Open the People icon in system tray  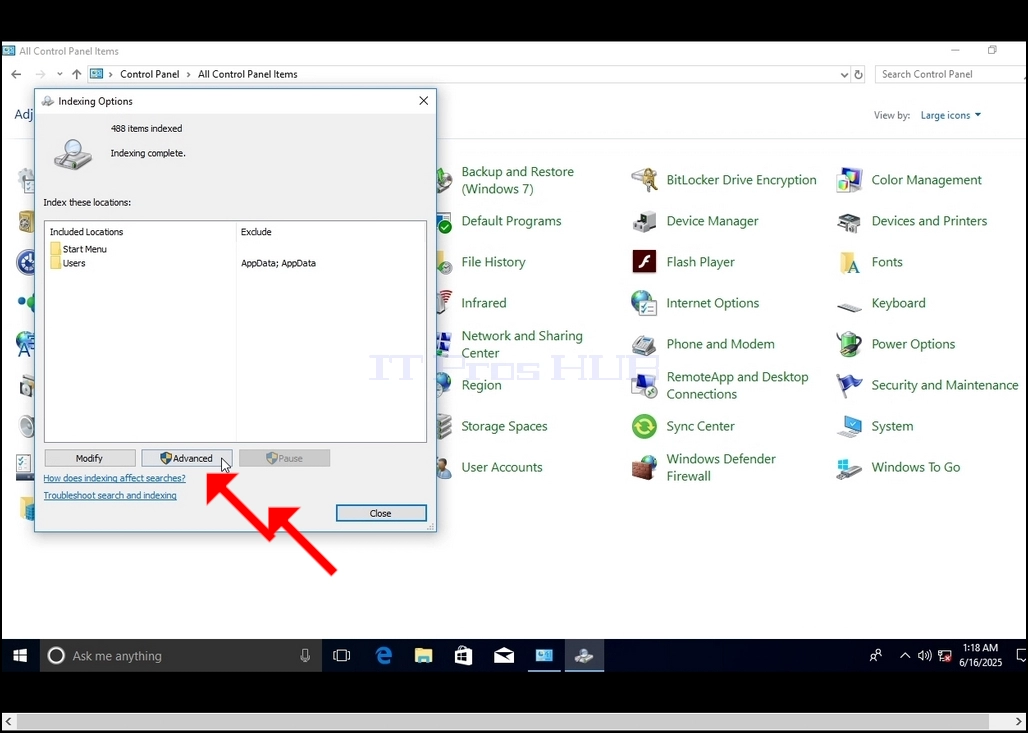[x=875, y=656]
